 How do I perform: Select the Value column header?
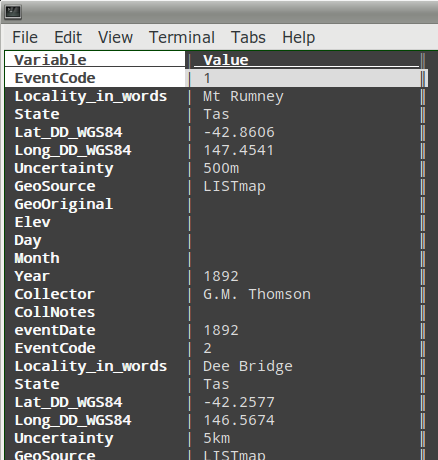point(226,60)
